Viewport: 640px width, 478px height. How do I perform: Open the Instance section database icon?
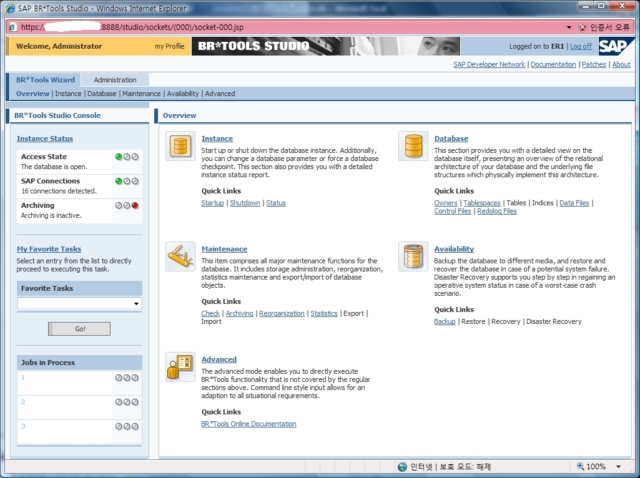[180, 146]
